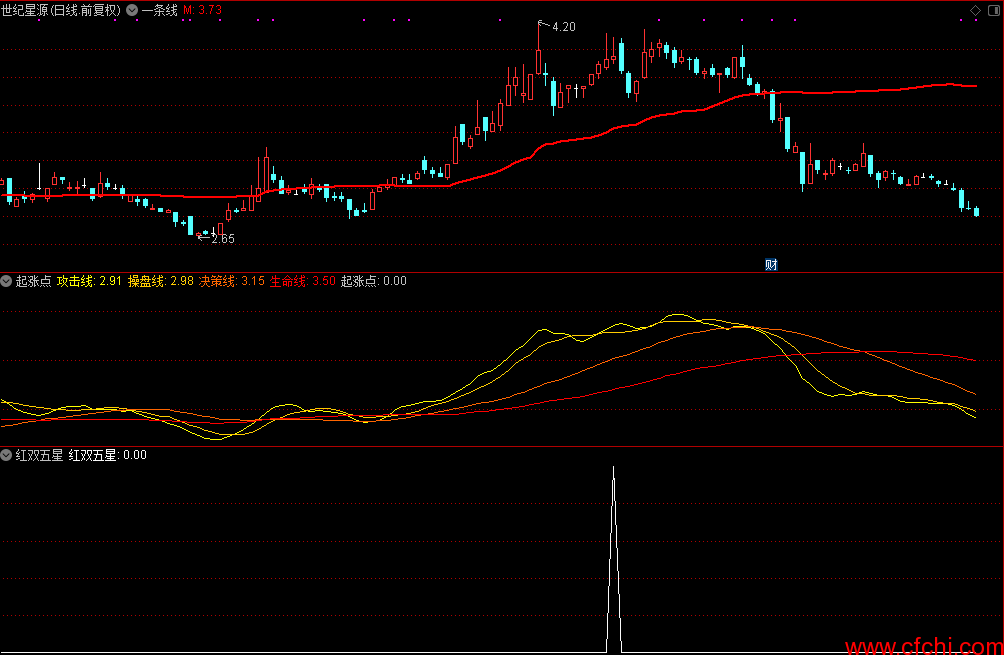This screenshot has width=1004, height=655.
Task: Click the 红双五星: 0.00 legend value
Action: click(x=108, y=455)
